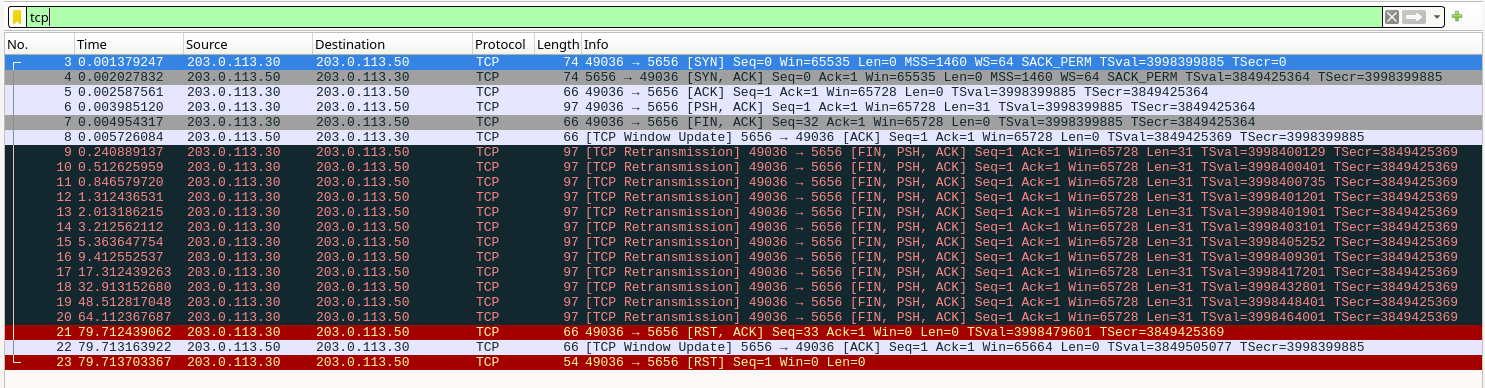1485x388 pixels.
Task: Select retransmission packet 16 at 9.412552537
Action: [x=742, y=257]
